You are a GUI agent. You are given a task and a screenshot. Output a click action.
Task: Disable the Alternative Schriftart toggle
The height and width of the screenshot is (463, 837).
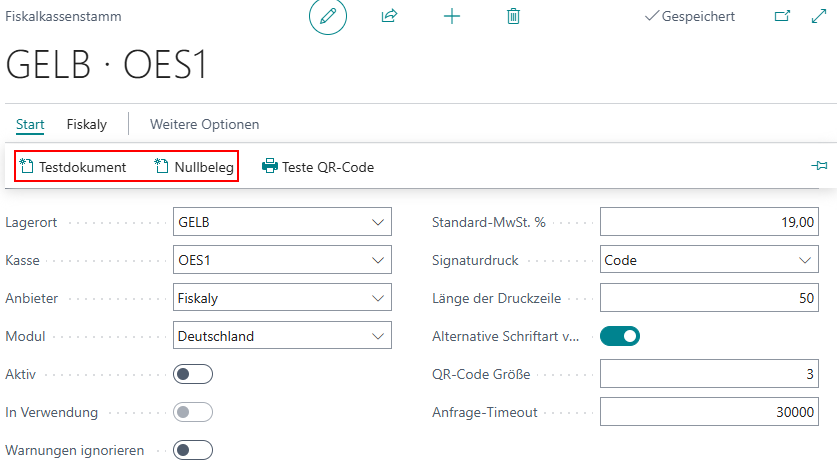[x=619, y=336]
